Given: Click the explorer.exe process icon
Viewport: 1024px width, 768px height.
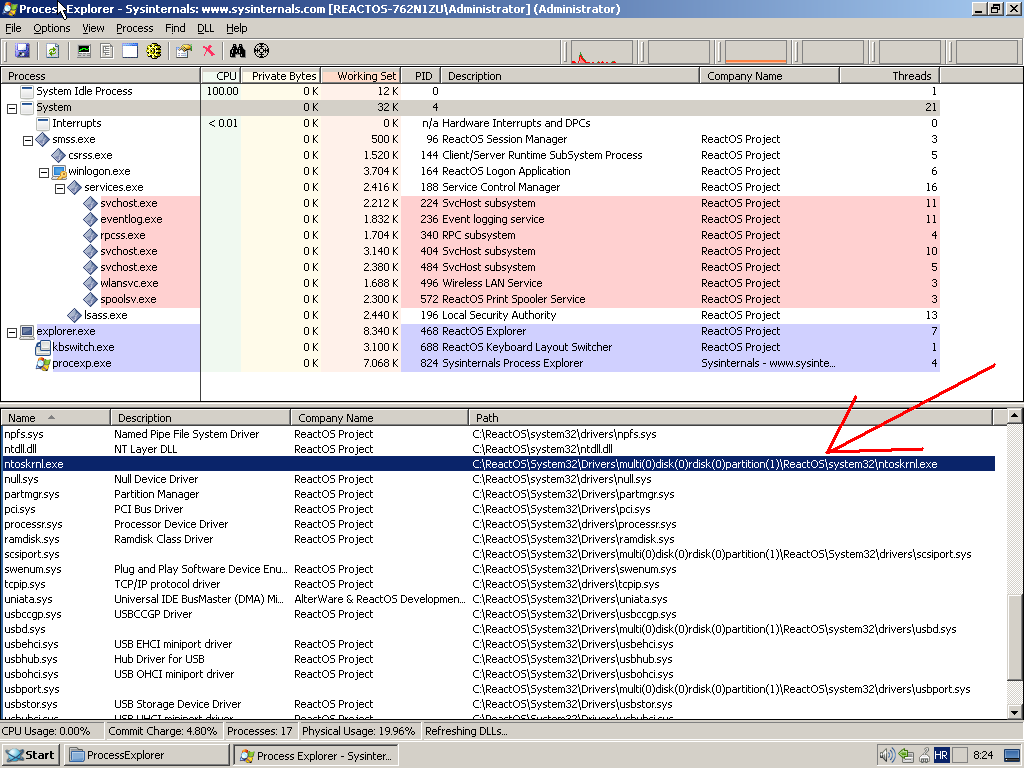Looking at the screenshot, I should 27,332.
